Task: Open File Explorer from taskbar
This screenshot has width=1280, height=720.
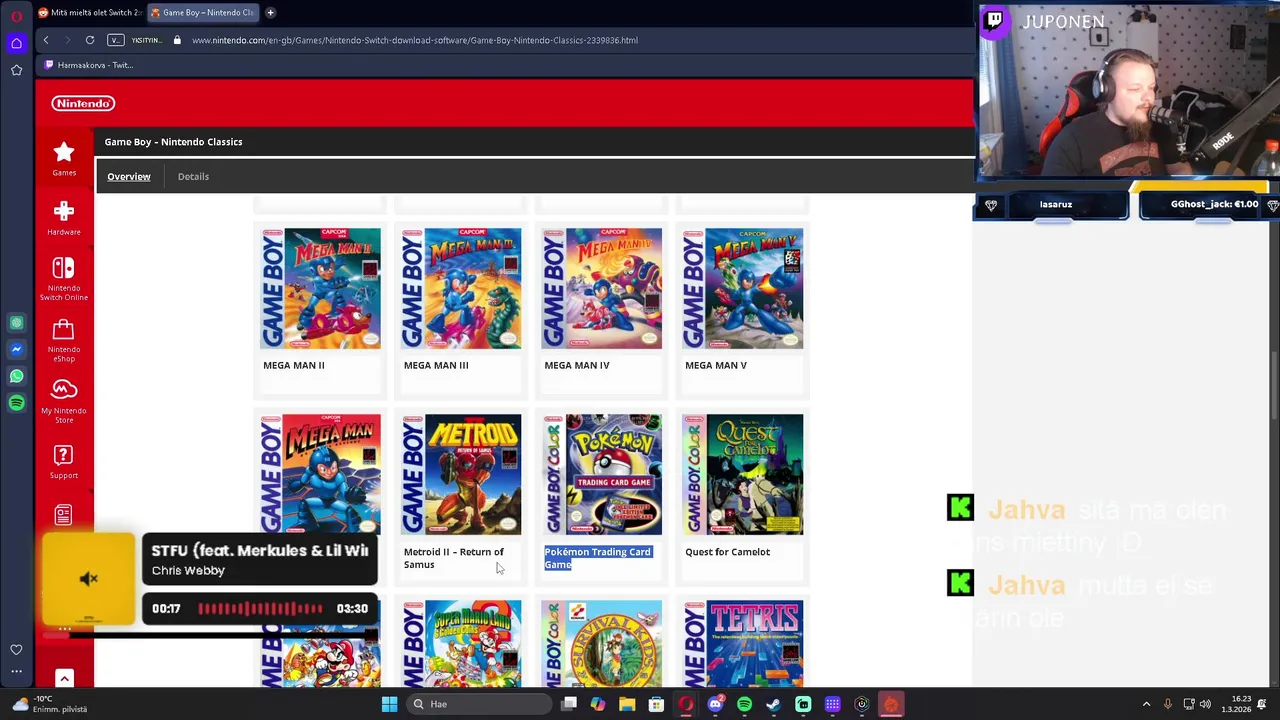Action: 627,704
